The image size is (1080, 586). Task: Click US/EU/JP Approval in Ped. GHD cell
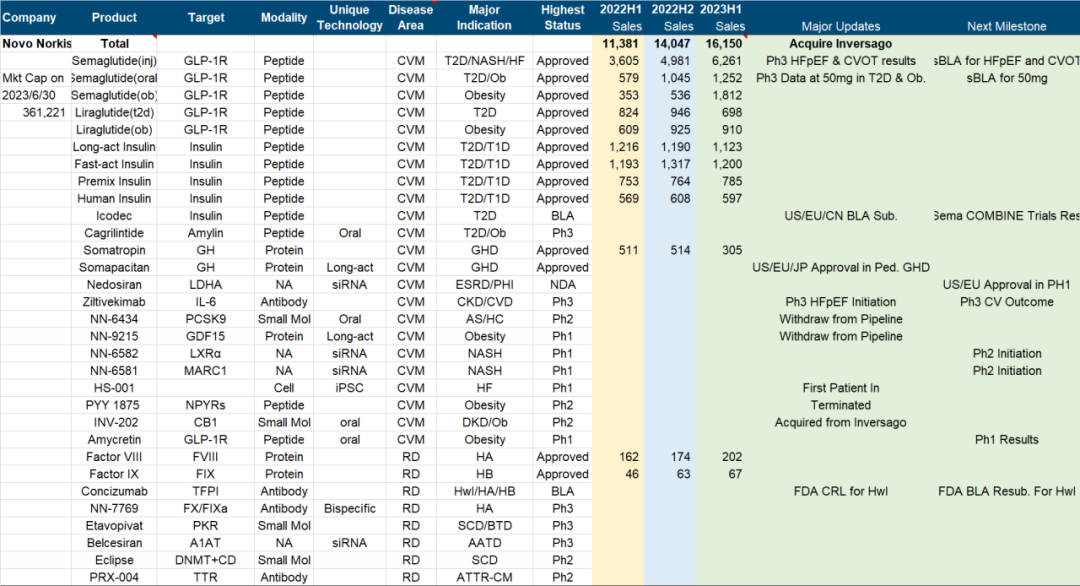click(840, 267)
